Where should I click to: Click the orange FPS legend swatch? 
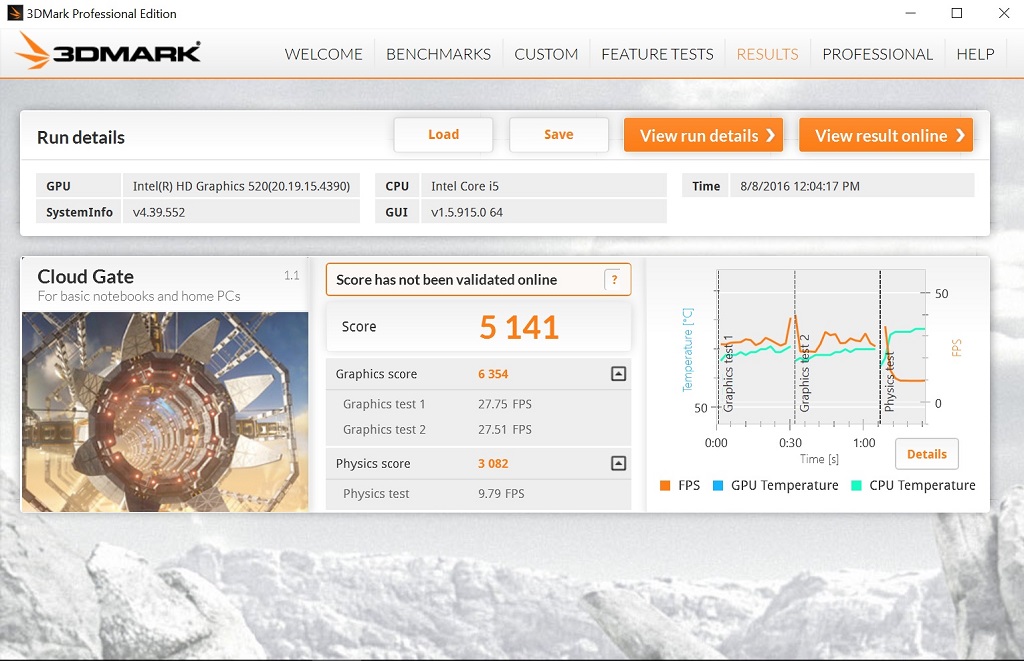pyautogui.click(x=665, y=485)
